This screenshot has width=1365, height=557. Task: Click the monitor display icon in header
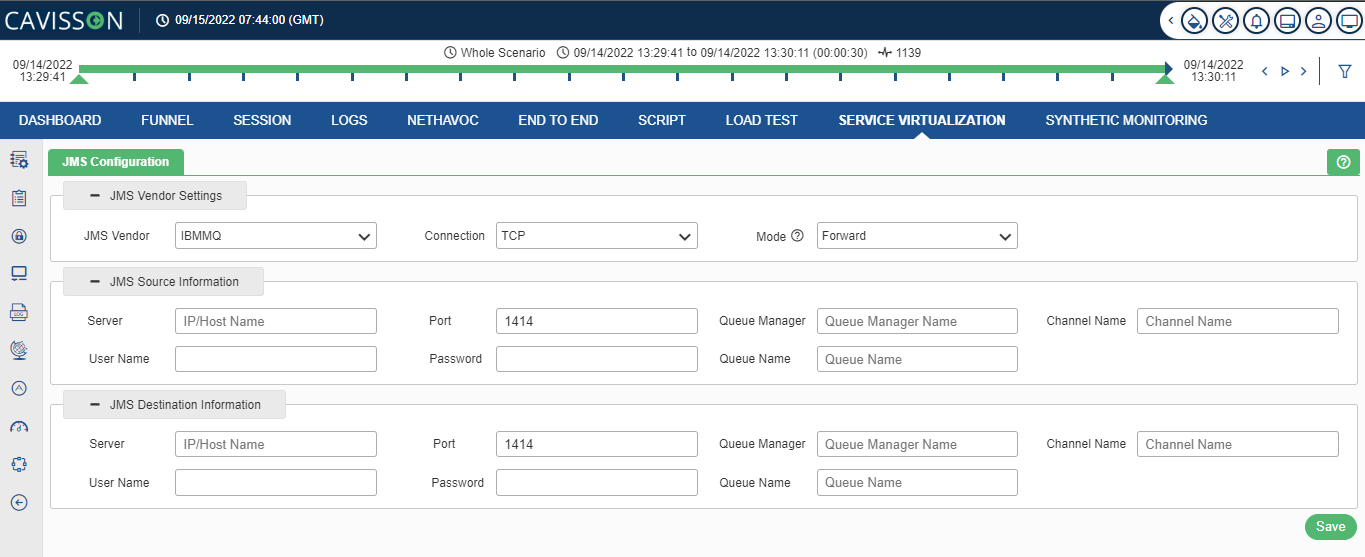click(x=1348, y=20)
